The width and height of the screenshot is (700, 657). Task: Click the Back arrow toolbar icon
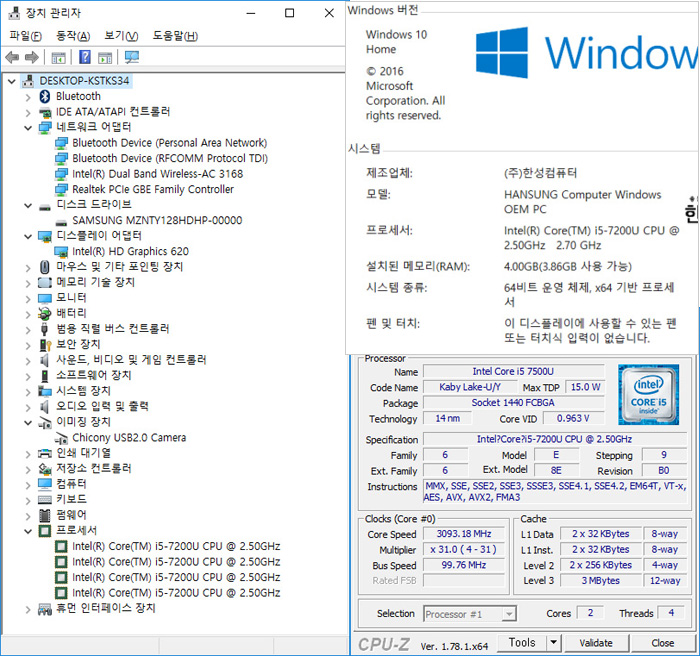point(12,57)
